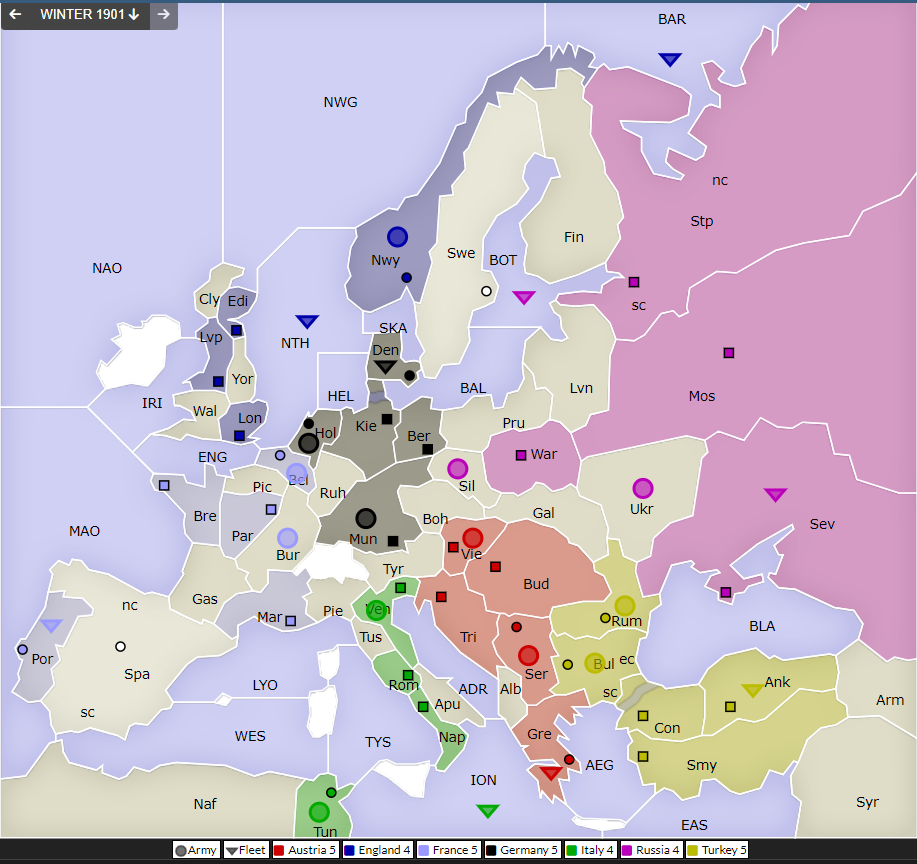Click the Ber supply center square
The image size is (917, 864).
point(428,449)
